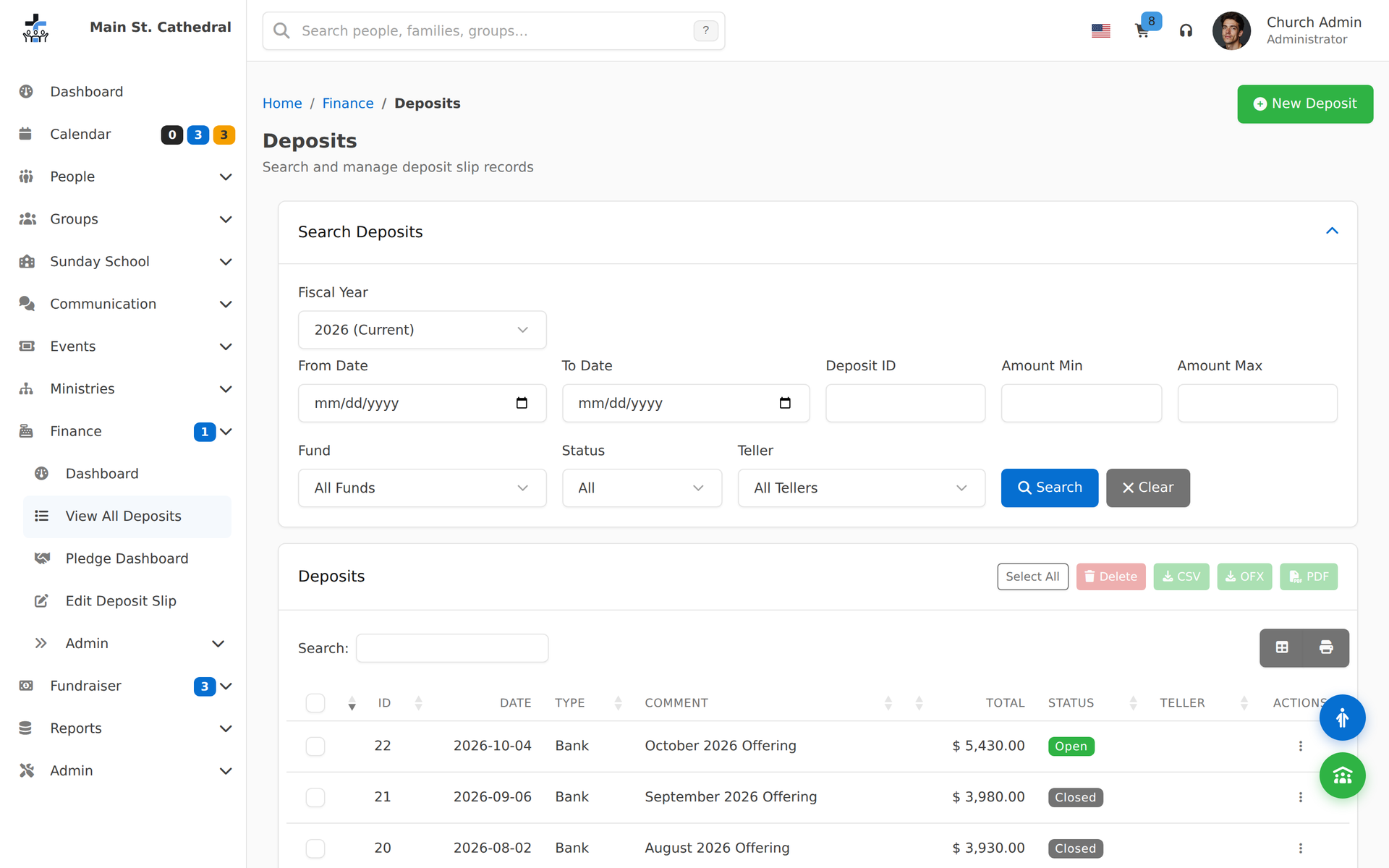Open the From Date calendar picker icon
The height and width of the screenshot is (868, 1389).
click(522, 403)
